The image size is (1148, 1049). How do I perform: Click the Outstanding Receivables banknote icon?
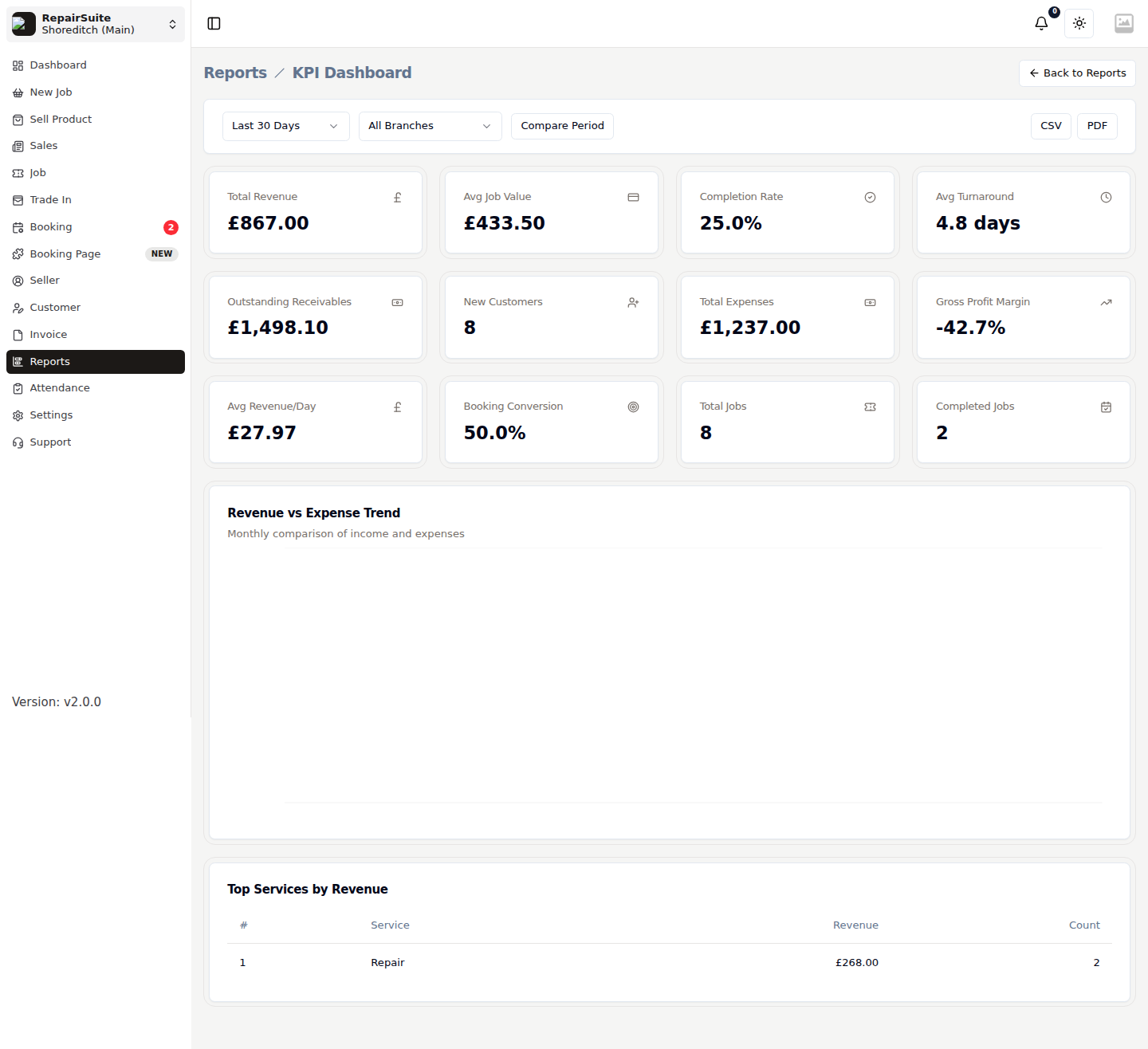pyautogui.click(x=397, y=303)
